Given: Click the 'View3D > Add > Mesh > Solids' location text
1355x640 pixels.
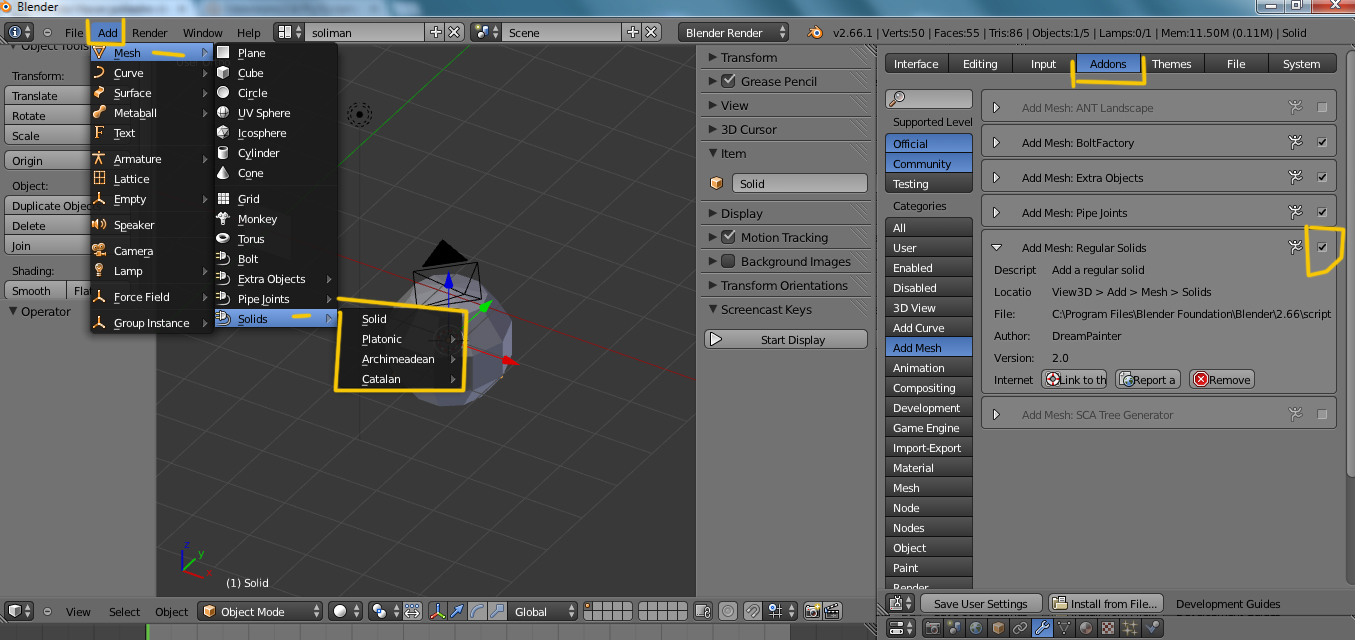Looking at the screenshot, I should point(1131,292).
